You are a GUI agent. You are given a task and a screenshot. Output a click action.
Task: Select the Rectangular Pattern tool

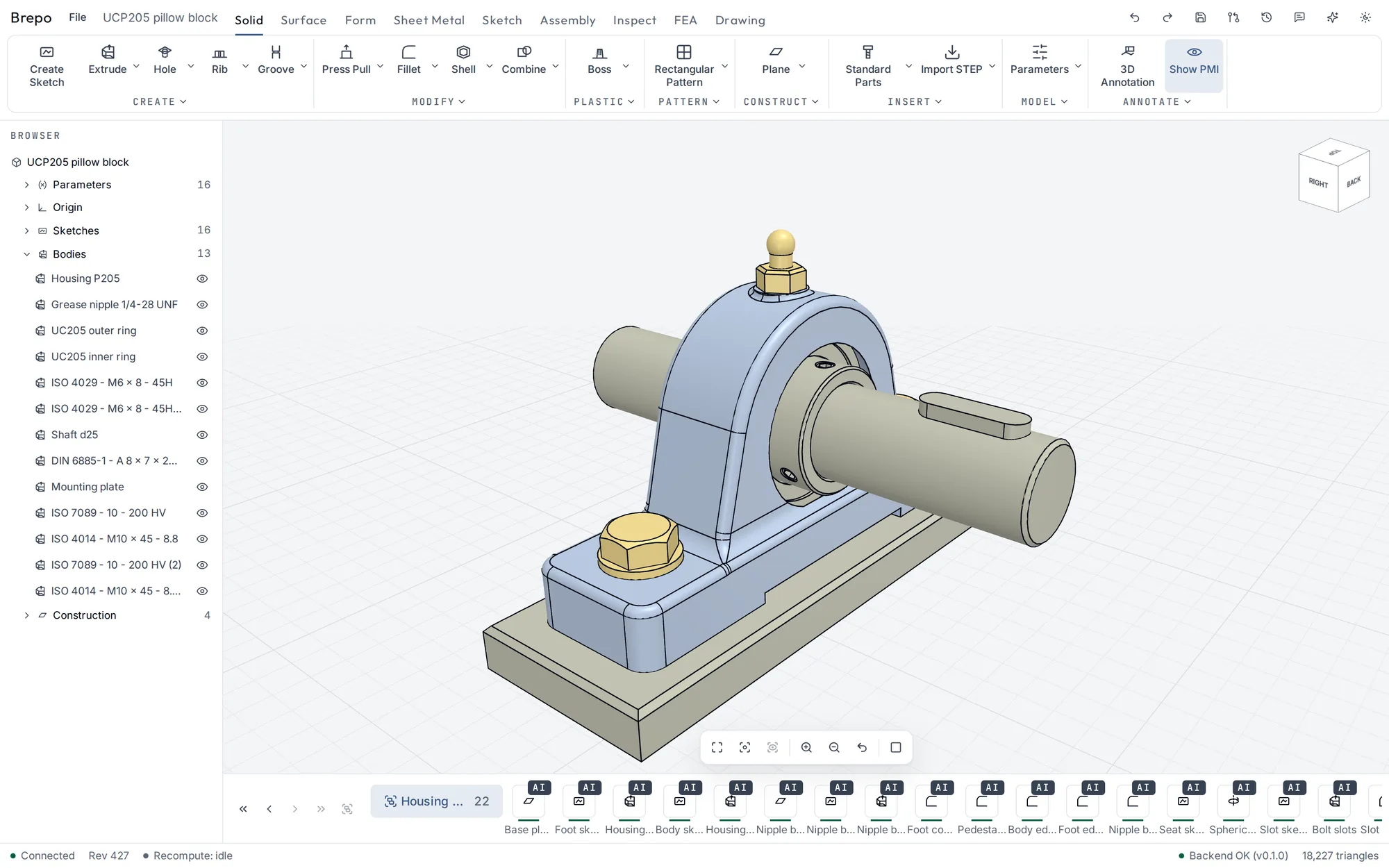pos(684,66)
